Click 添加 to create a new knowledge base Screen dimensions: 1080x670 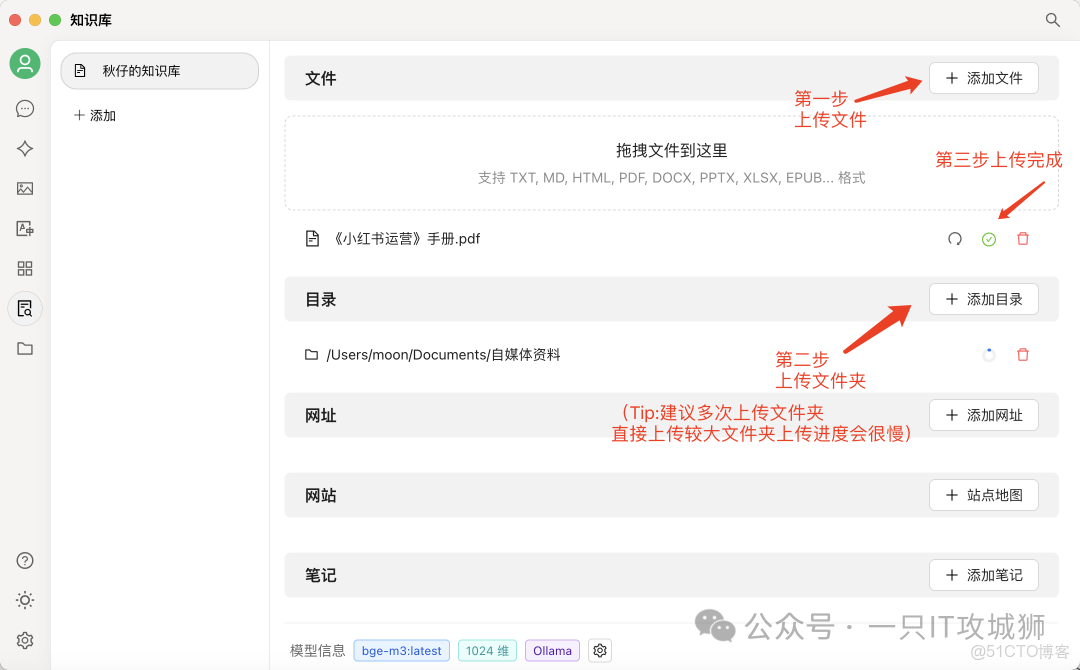[x=94, y=115]
